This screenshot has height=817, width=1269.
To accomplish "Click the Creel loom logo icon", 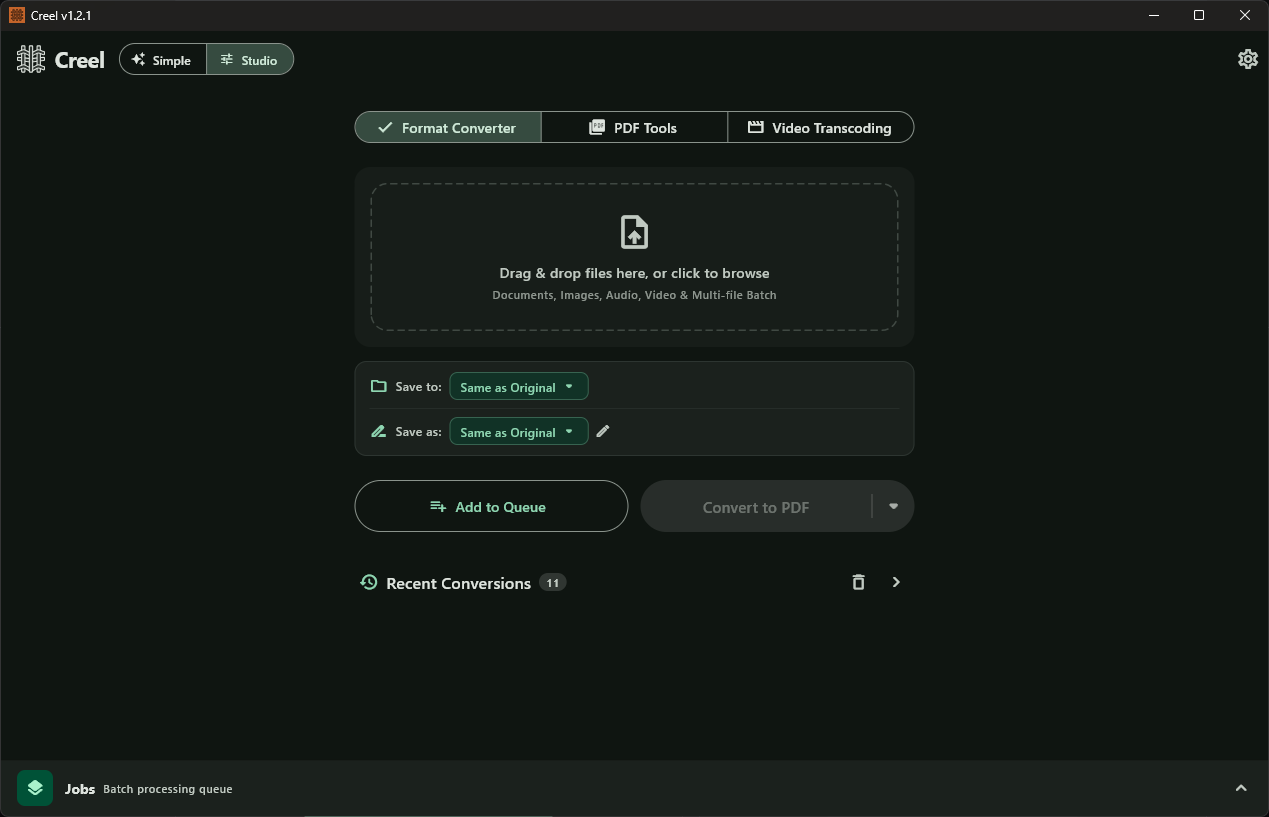I will (31, 60).
